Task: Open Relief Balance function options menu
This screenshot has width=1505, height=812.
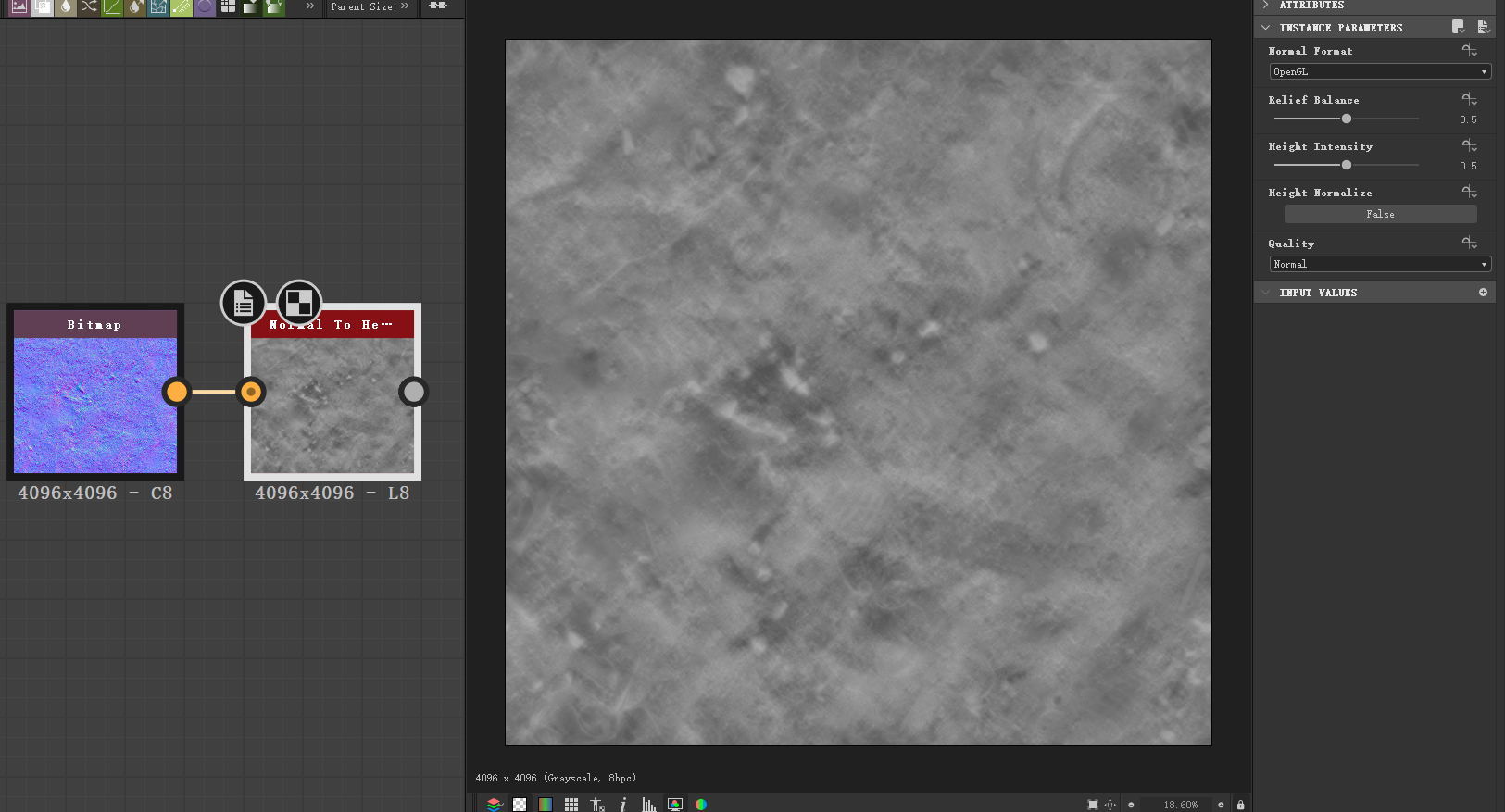Action: [1470, 99]
